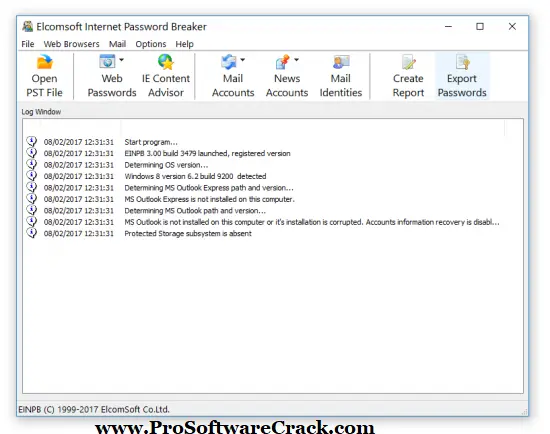
Task: Click info icon beside 'EINPB 3.00 build 3479' entry
Action: [x=32, y=153]
